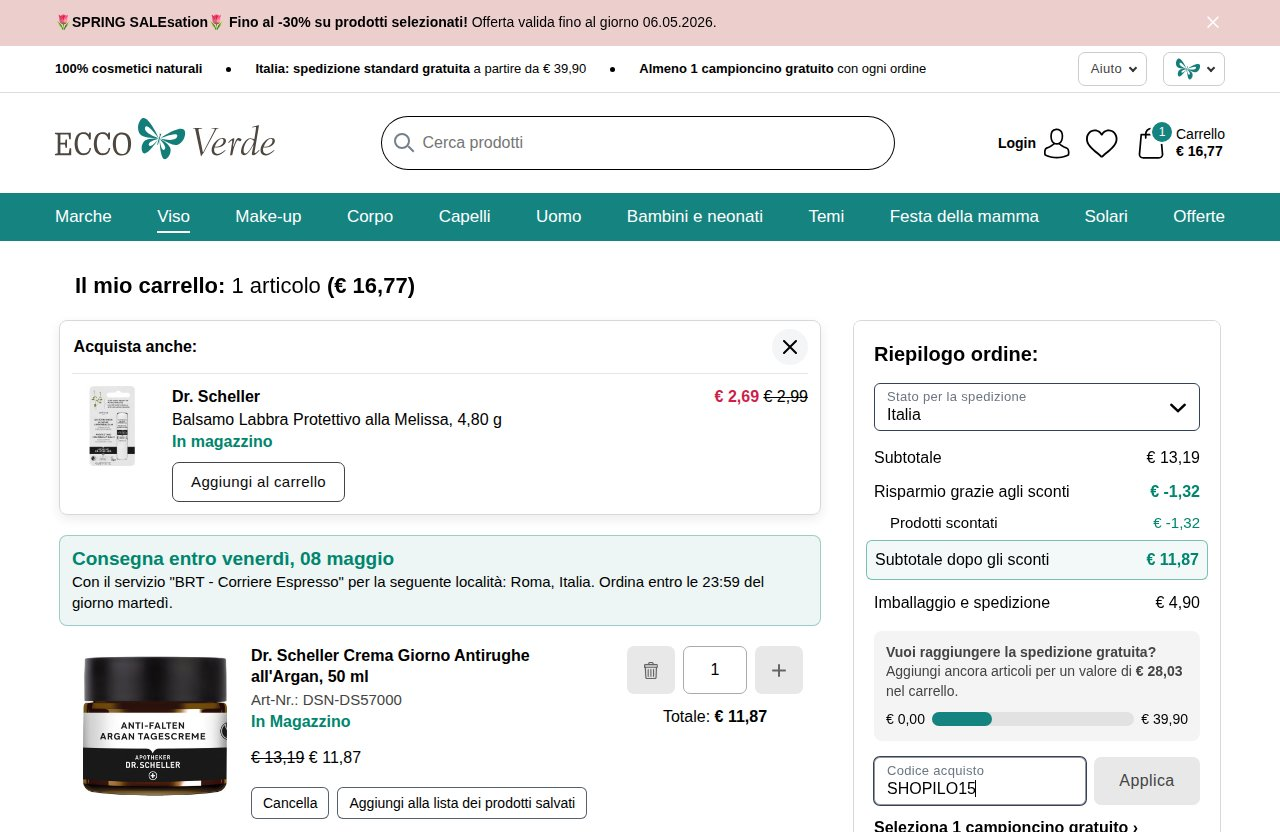Viewport: 1280px width, 832px height.
Task: Click the Prodotti scontati row
Action: 1045,523
